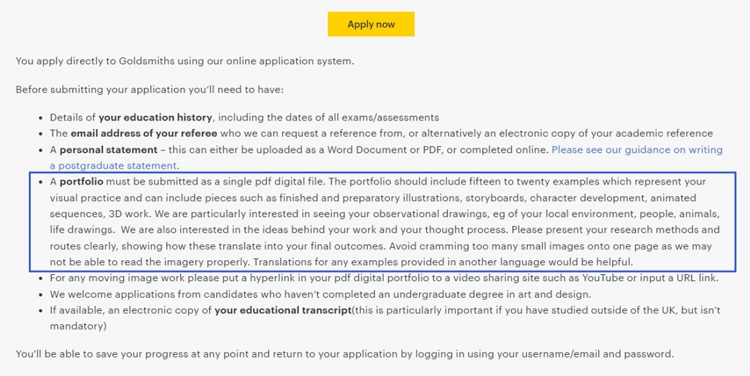Click 'a postgraduate statement' link continuation line
Image resolution: width=750 pixels, height=376 pixels.
[114, 166]
